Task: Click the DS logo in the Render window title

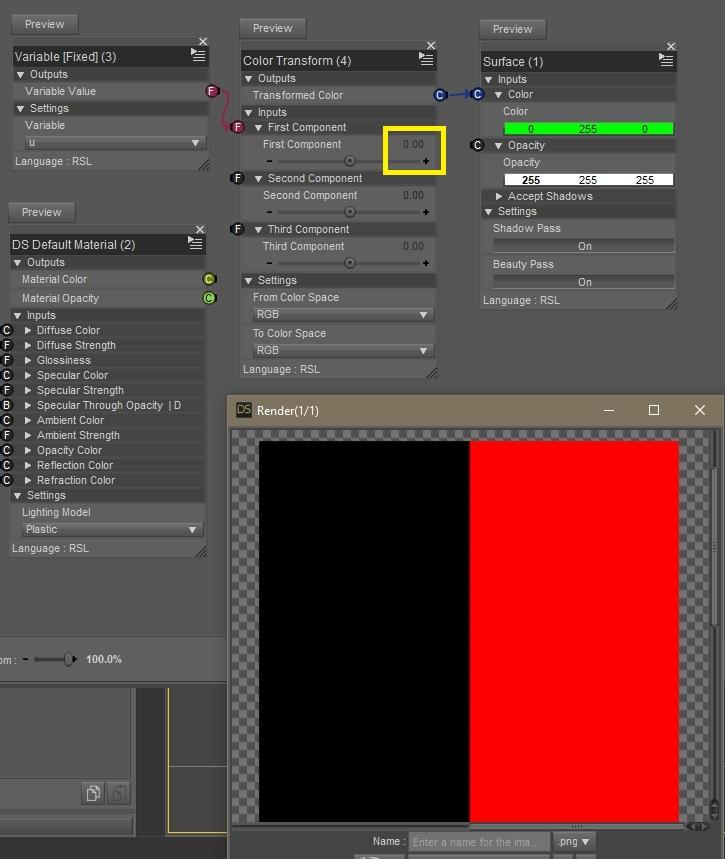Action: (x=243, y=410)
